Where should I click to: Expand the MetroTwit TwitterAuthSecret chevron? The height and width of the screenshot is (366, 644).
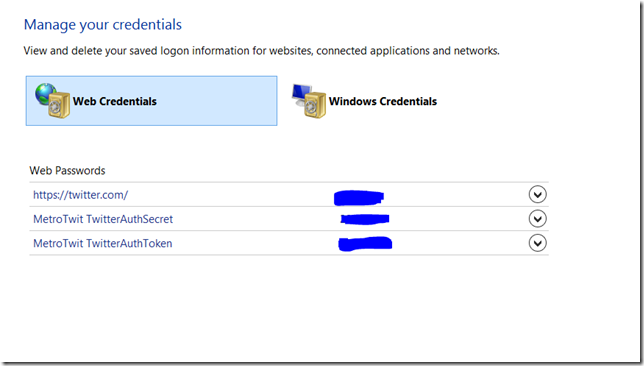537,219
